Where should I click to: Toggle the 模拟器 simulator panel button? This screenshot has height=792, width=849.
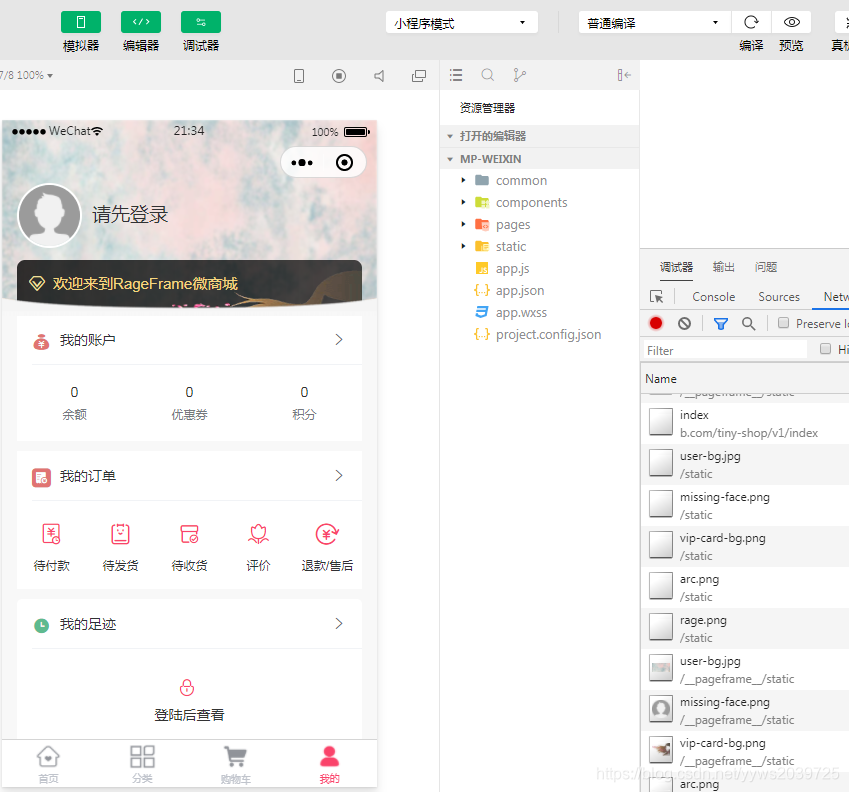click(81, 22)
